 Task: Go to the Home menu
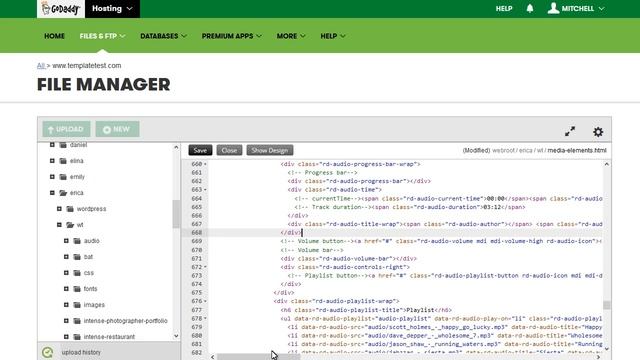point(54,36)
